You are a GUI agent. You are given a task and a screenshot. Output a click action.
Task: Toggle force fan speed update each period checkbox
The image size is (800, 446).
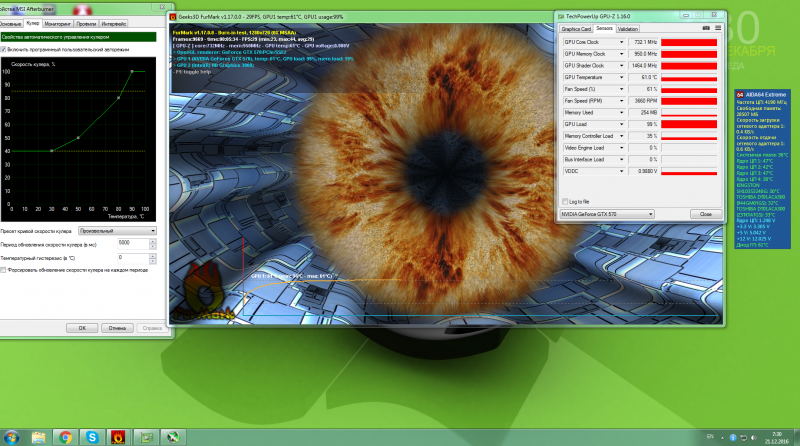(3, 270)
